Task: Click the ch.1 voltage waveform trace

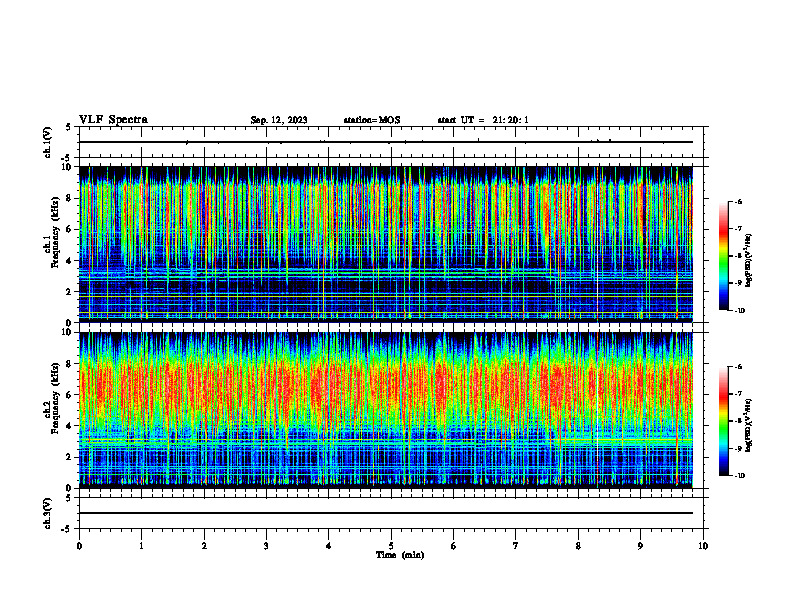Action: 386,142
